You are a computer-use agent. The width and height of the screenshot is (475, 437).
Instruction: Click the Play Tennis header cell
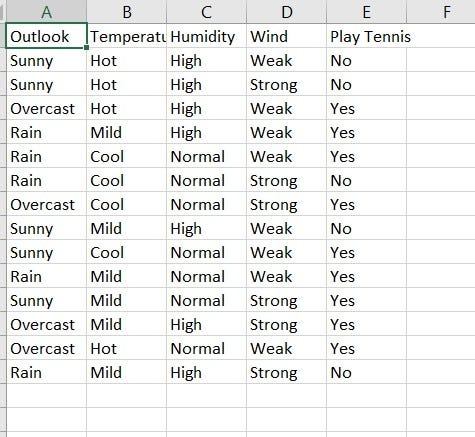click(366, 36)
